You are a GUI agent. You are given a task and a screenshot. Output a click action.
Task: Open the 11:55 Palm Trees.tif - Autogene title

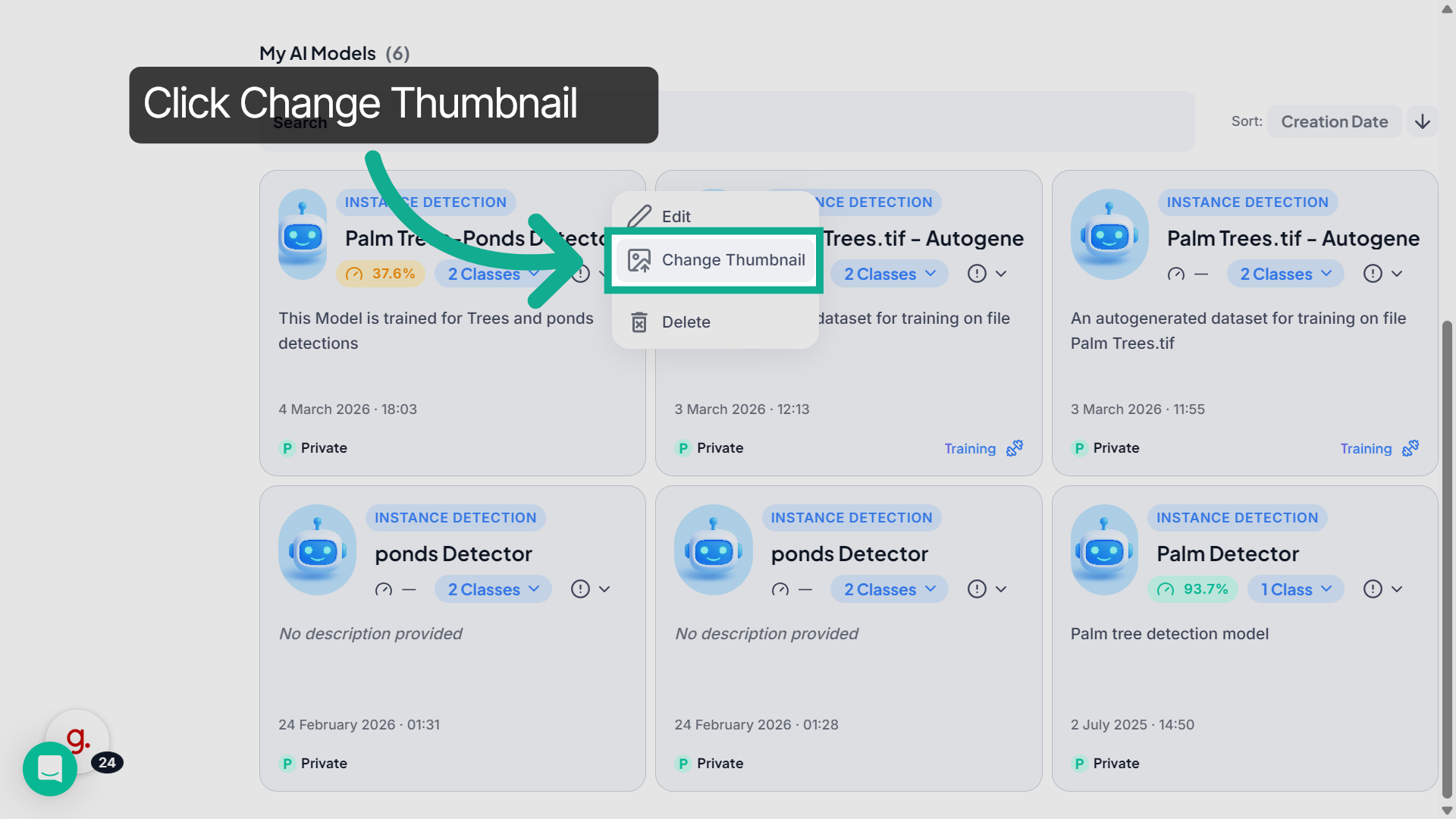click(1293, 239)
